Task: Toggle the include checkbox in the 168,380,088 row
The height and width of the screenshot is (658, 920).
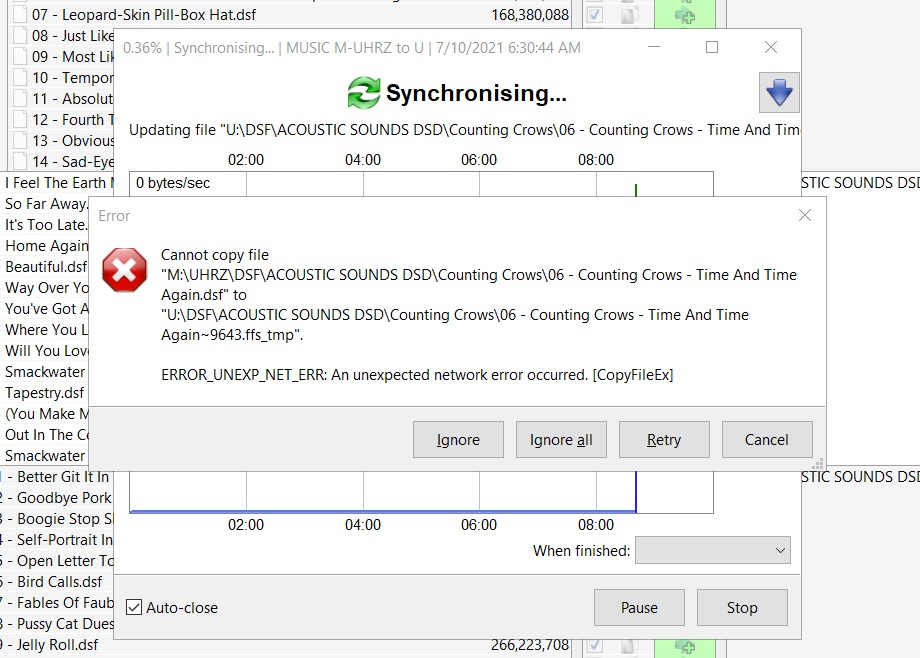Action: click(594, 15)
